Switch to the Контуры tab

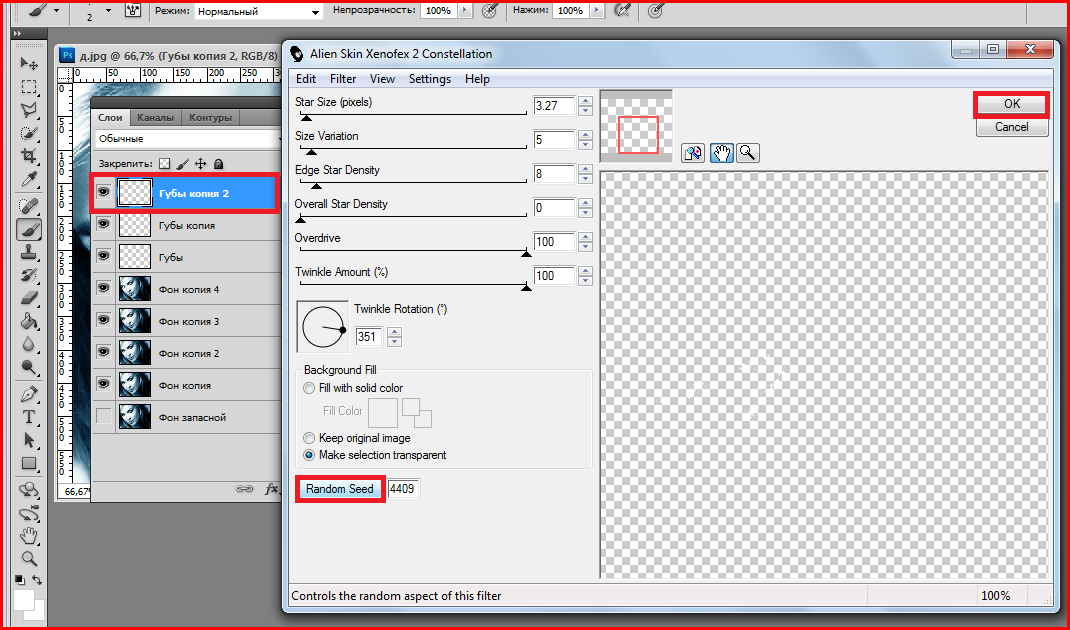tap(210, 117)
